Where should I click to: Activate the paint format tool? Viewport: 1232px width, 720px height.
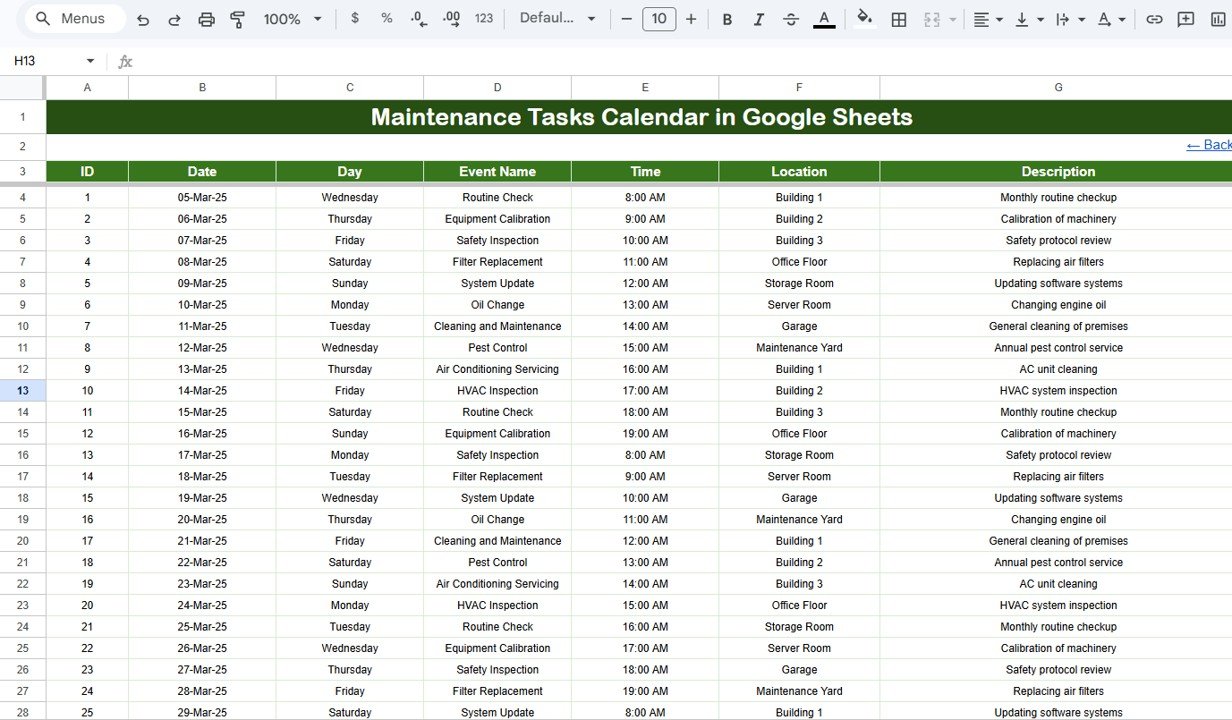click(x=238, y=19)
